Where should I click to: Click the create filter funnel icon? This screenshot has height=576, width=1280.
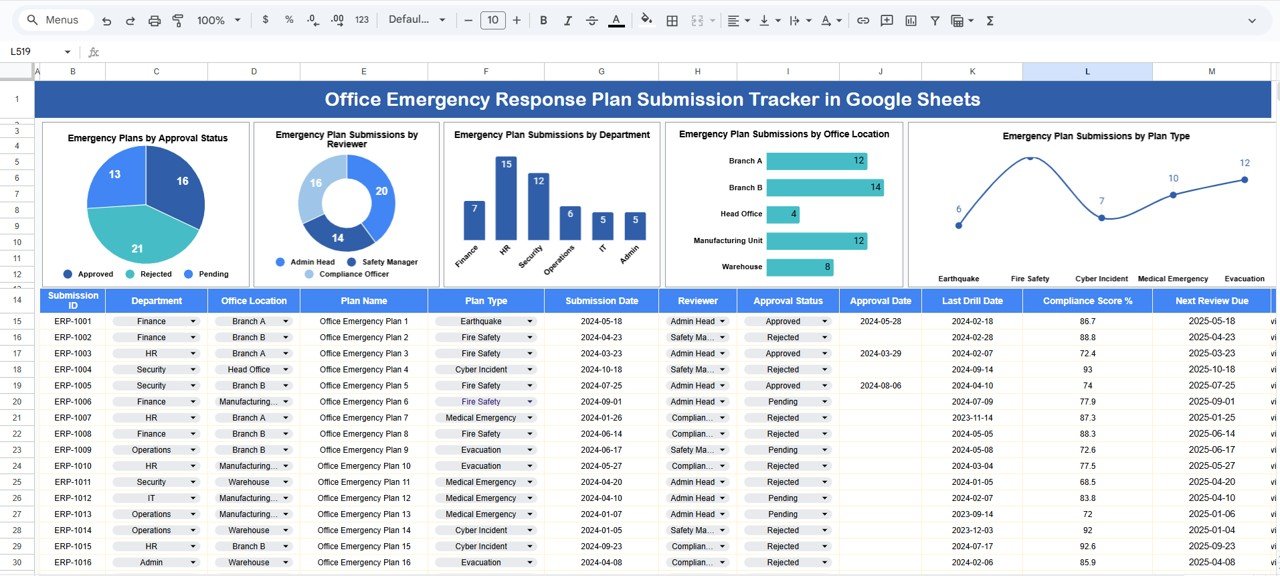click(935, 20)
